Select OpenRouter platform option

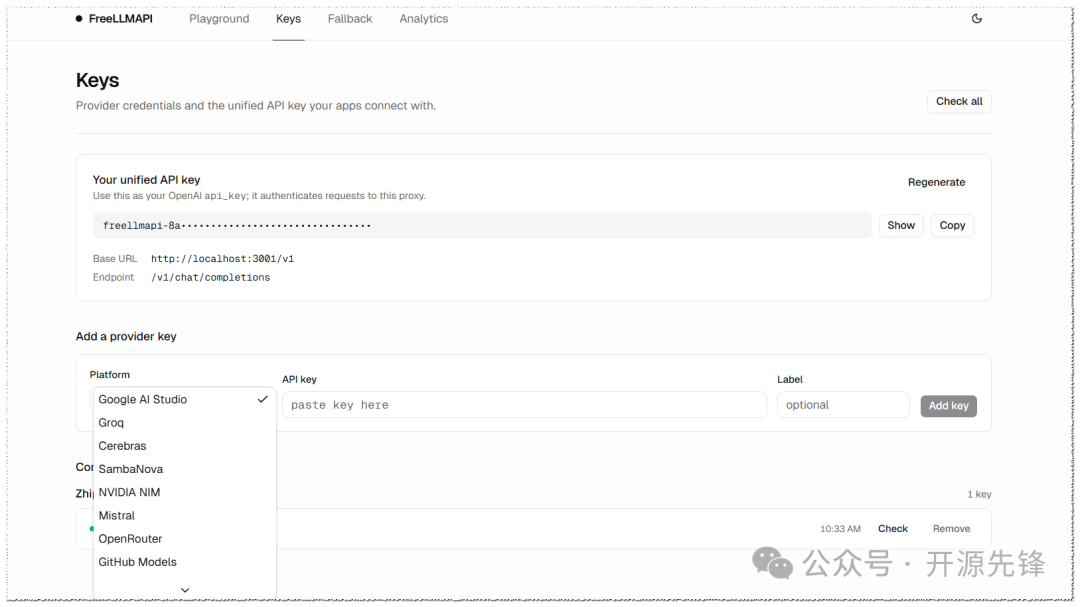[185, 539]
